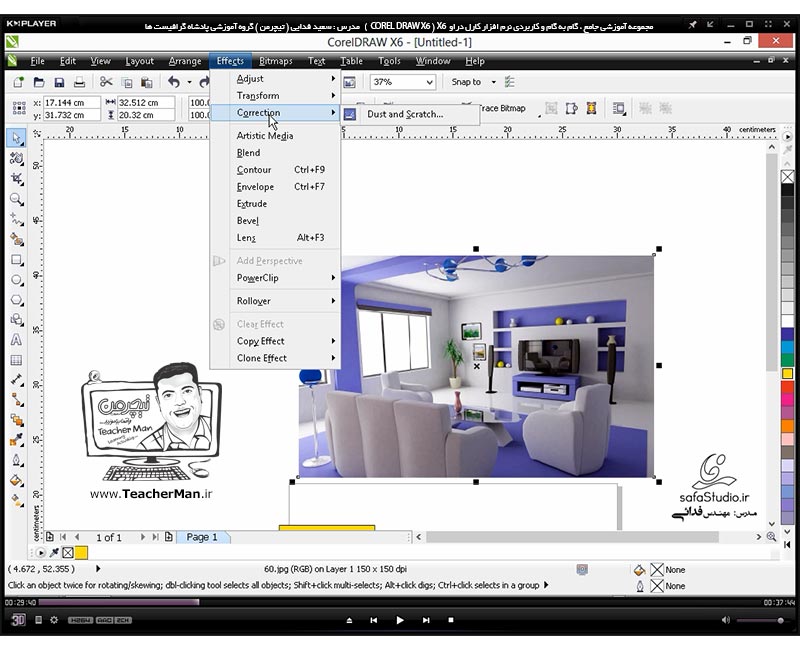Skip to next track in KMPlayer

[x=426, y=620]
